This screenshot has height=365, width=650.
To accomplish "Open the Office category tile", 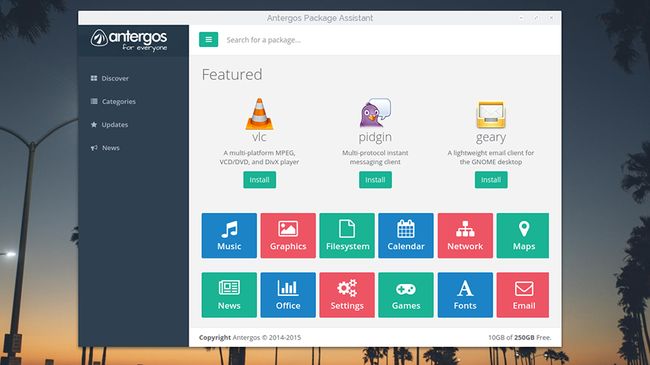I will click(x=288, y=295).
